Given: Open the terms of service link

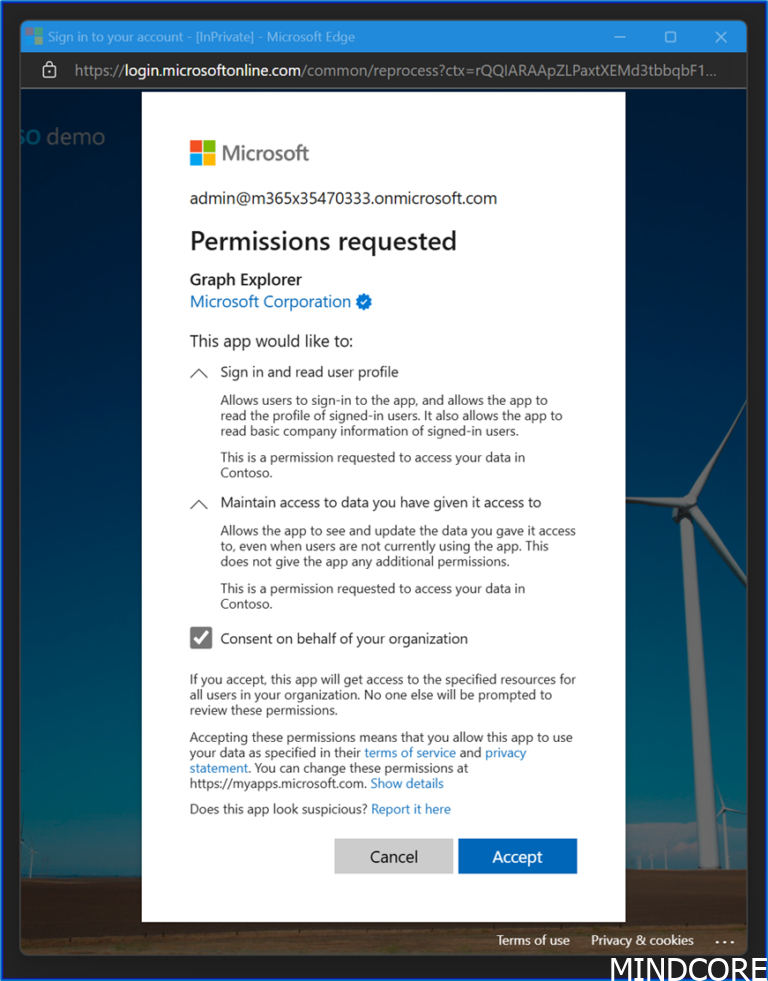Looking at the screenshot, I should [x=410, y=752].
